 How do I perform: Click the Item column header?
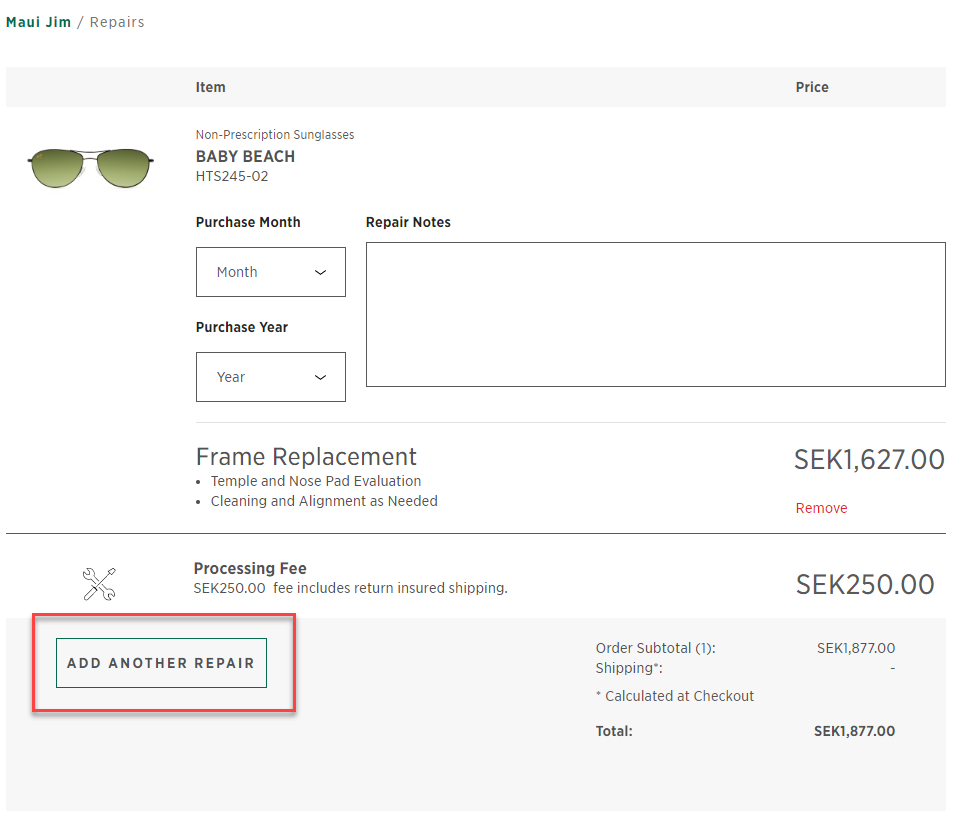[x=210, y=87]
